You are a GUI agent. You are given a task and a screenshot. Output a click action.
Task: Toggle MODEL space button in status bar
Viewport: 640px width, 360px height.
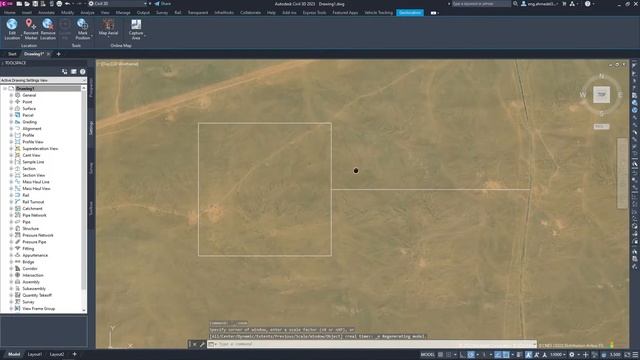coord(428,355)
